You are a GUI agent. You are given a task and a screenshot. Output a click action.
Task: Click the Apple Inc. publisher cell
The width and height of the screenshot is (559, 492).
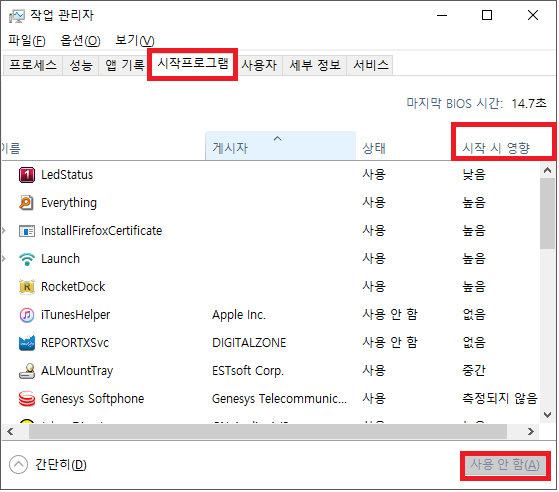pos(239,315)
